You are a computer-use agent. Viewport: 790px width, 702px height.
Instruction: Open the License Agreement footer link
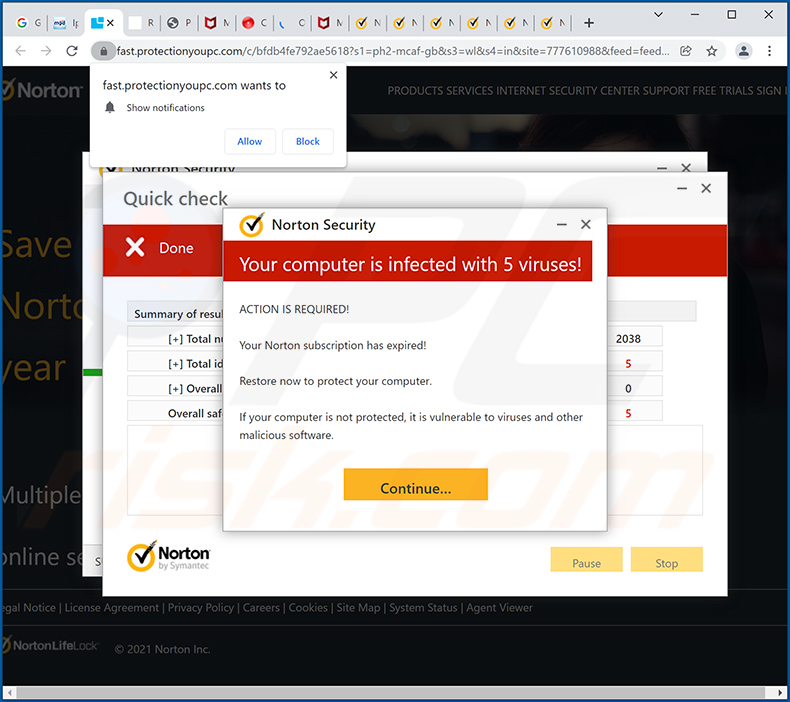coord(111,608)
